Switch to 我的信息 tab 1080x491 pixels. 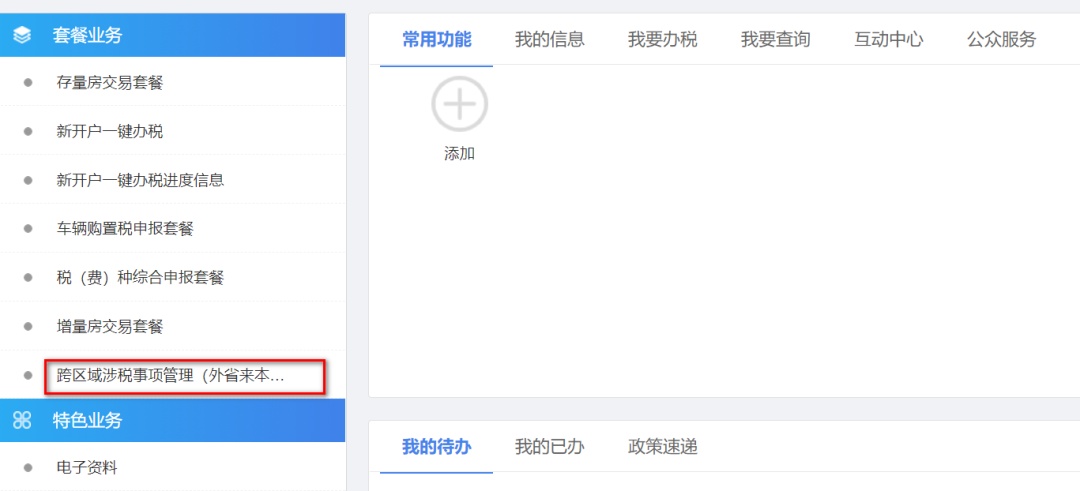[550, 39]
